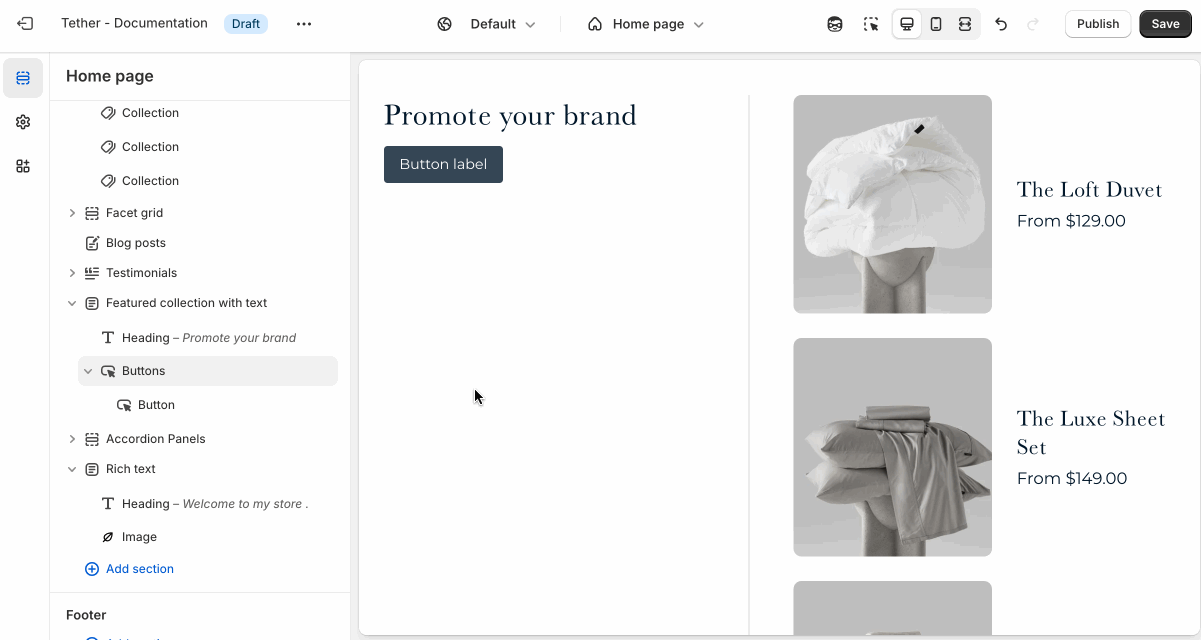Click the Save button

[x=1165, y=24]
